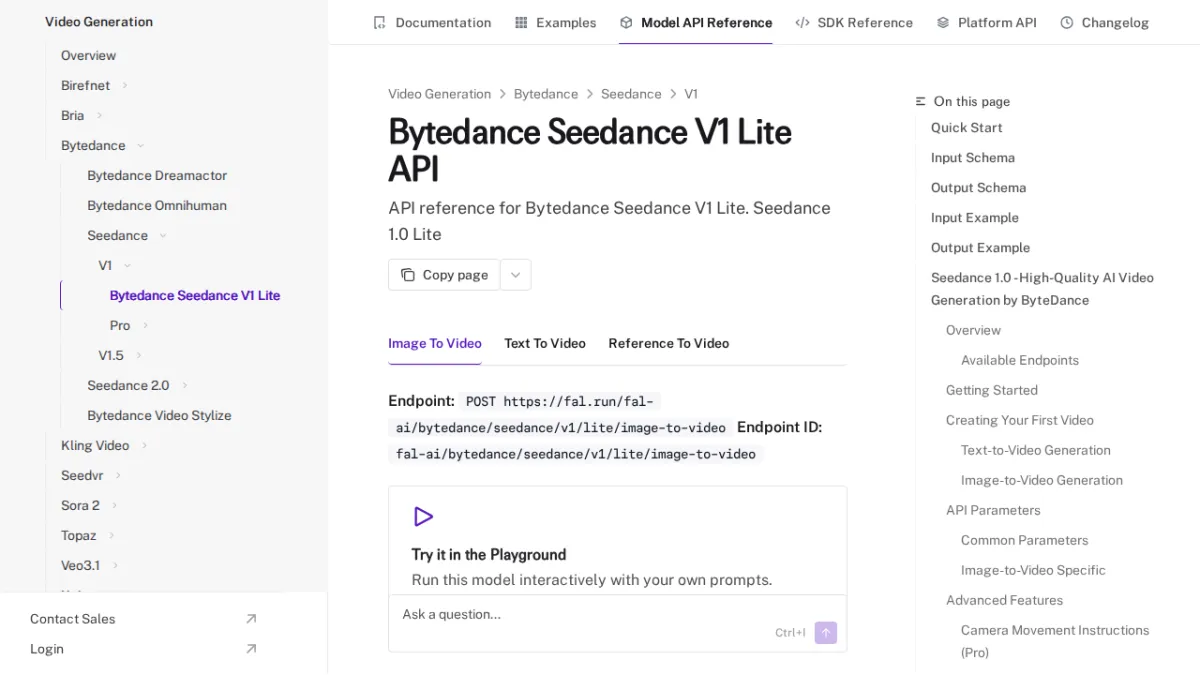Image resolution: width=1200 pixels, height=675 pixels.
Task: Click the Copy page button
Action: pyautogui.click(x=444, y=275)
